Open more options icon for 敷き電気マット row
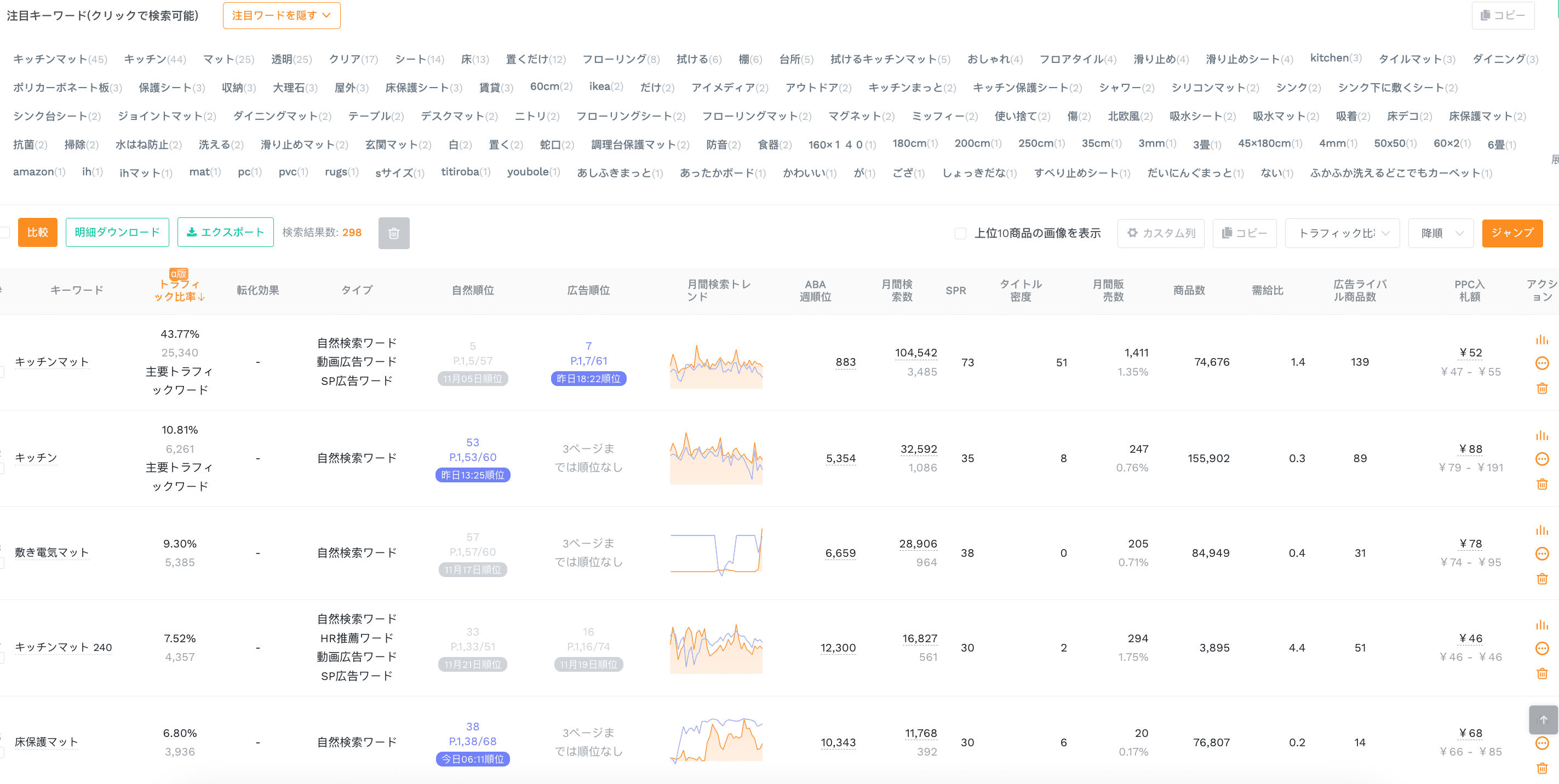The height and width of the screenshot is (784, 1559). pyautogui.click(x=1541, y=554)
